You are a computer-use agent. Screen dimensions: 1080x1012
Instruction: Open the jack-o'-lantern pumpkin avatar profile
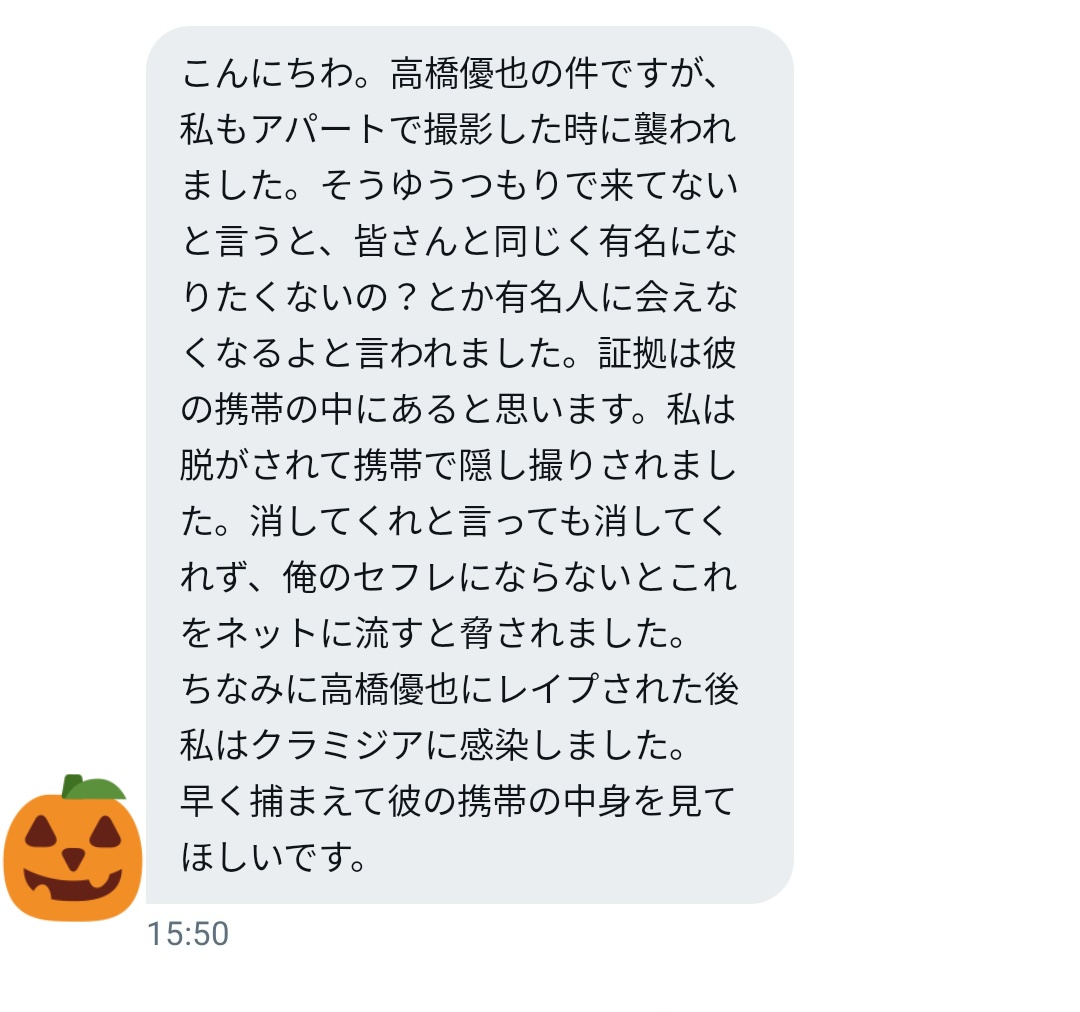point(73,847)
